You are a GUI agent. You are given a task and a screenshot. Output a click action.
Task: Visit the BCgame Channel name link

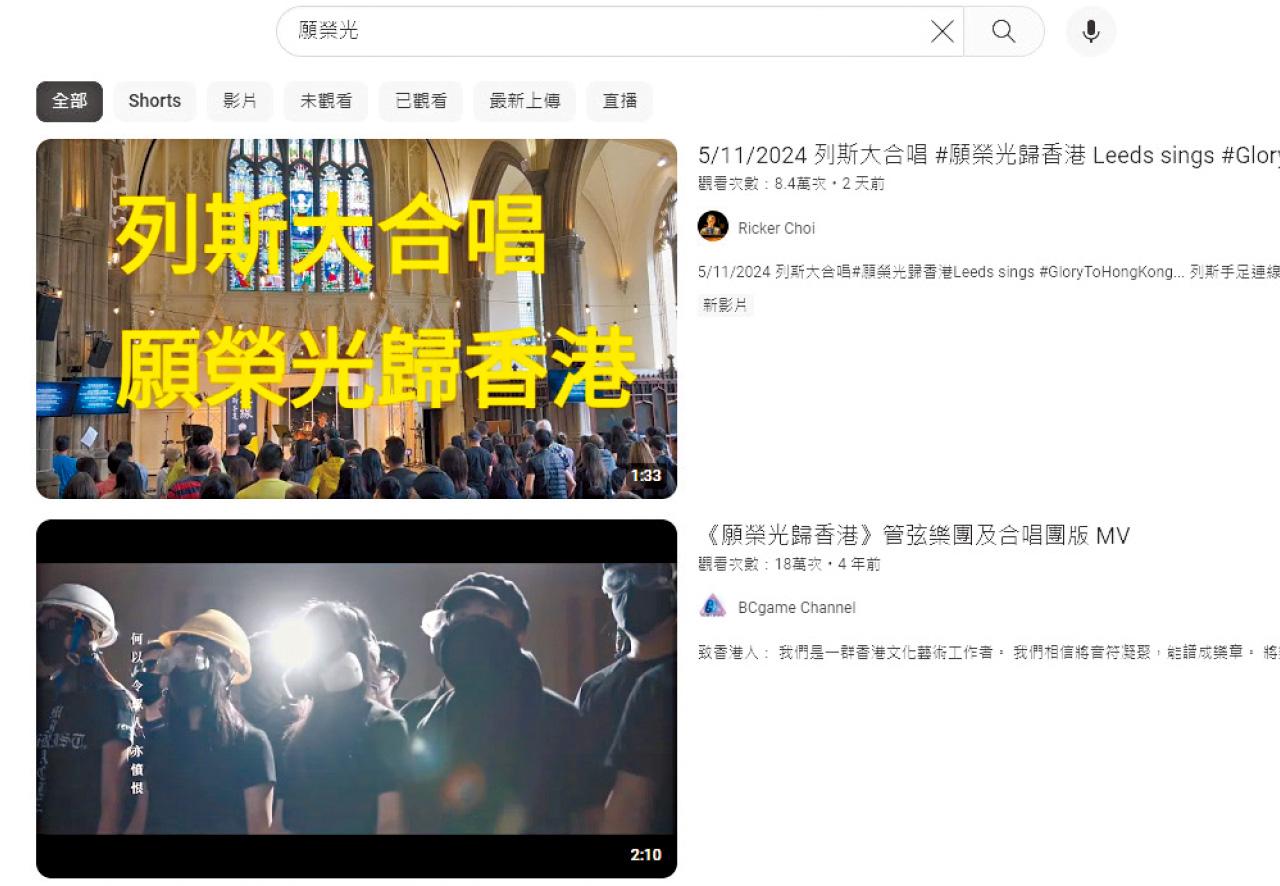click(x=796, y=607)
